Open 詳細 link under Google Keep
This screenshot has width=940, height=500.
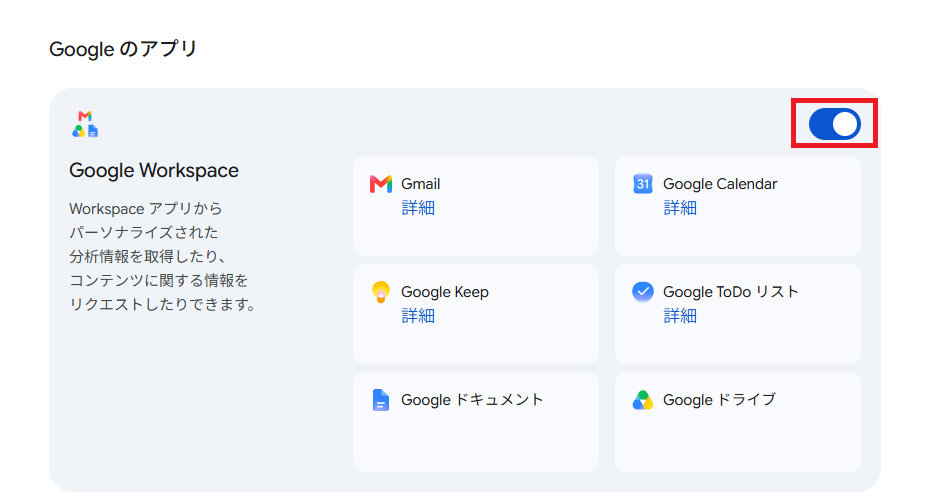(x=418, y=316)
